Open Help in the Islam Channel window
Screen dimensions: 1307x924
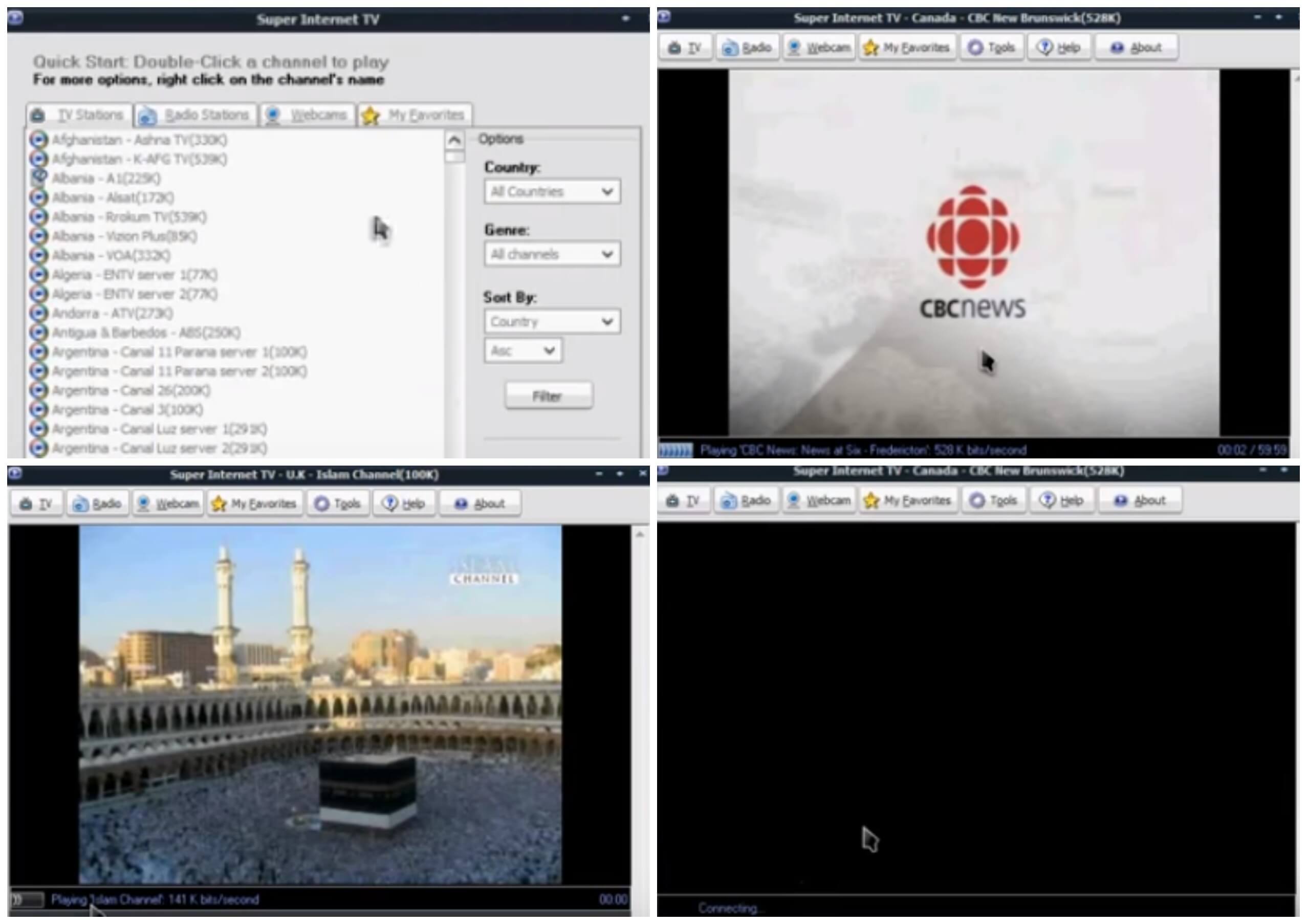(x=404, y=503)
